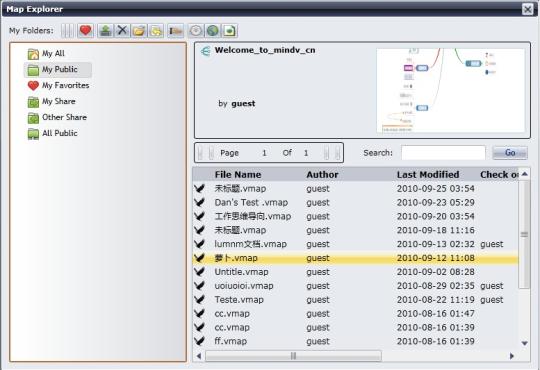Click the Go search button
Screen dimensions: 540x370
click(x=510, y=153)
